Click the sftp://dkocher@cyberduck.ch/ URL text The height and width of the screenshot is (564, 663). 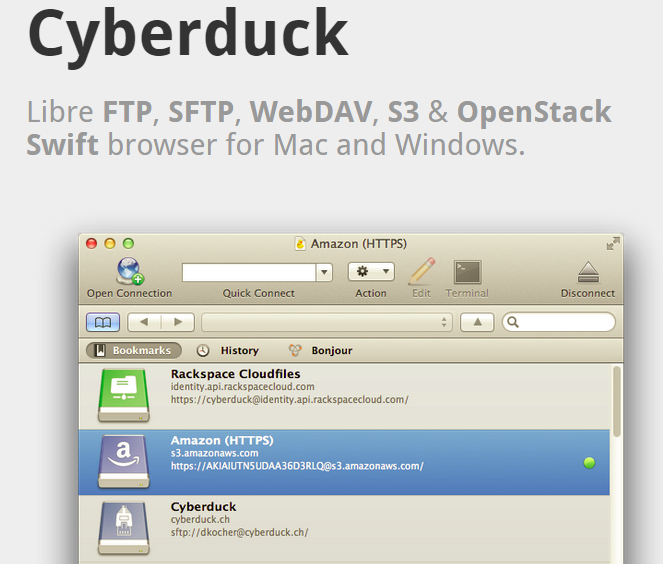239,532
